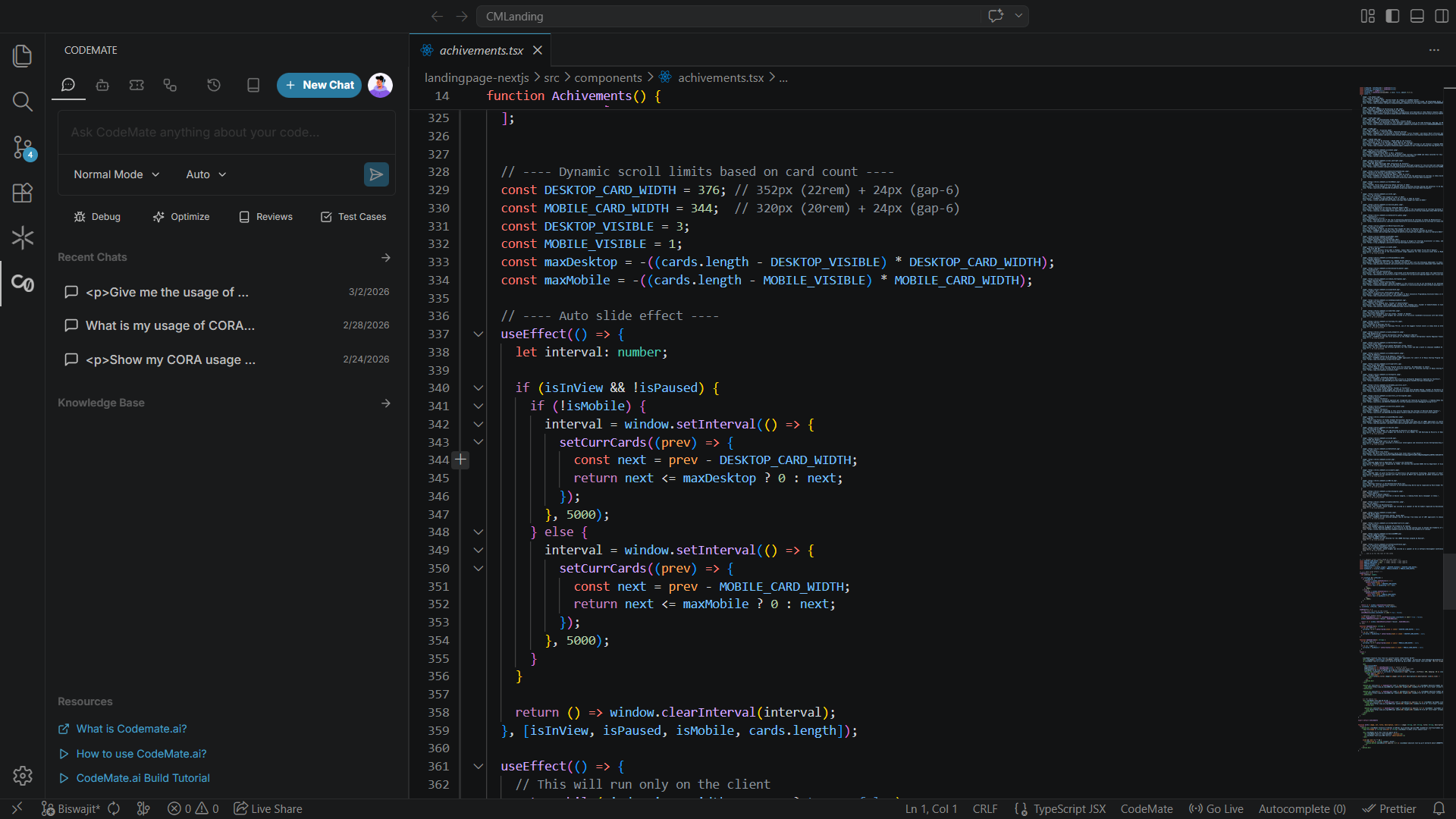Open Source Control with 4 changes
Viewport: 1456px width, 819px height.
pyautogui.click(x=23, y=147)
